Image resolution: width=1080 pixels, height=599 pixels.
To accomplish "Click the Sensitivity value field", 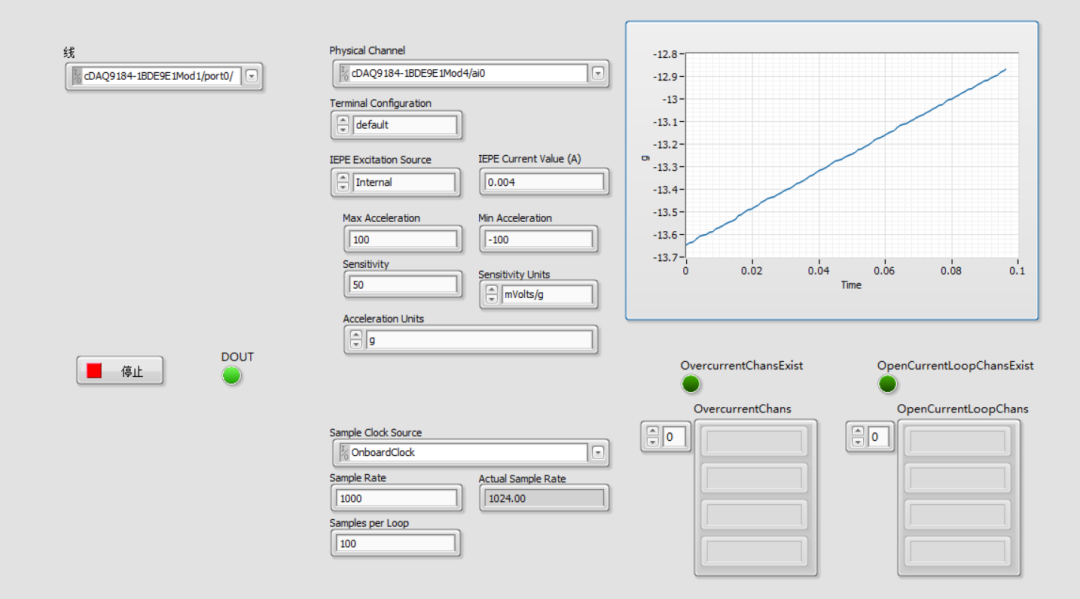I will tap(403, 285).
